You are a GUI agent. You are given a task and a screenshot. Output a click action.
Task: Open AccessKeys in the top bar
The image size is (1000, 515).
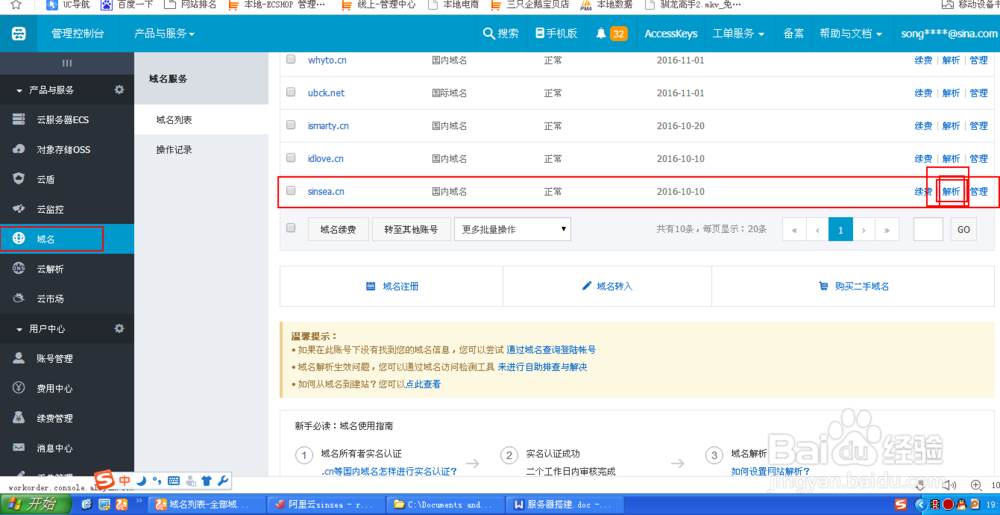coord(671,34)
